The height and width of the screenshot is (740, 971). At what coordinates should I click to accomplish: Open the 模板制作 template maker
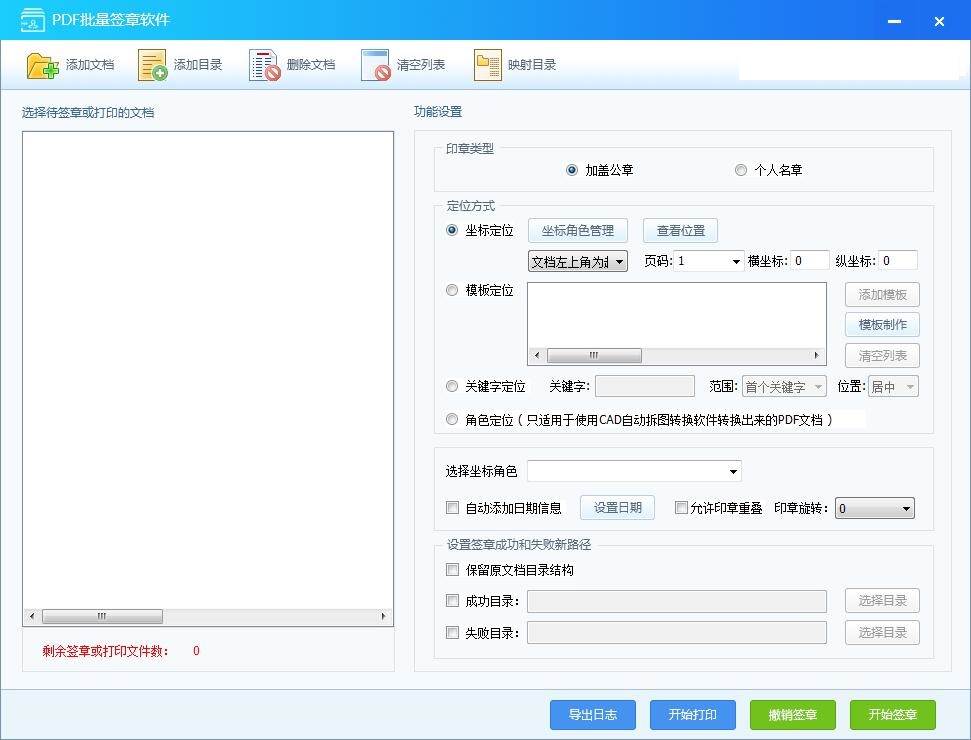(882, 325)
